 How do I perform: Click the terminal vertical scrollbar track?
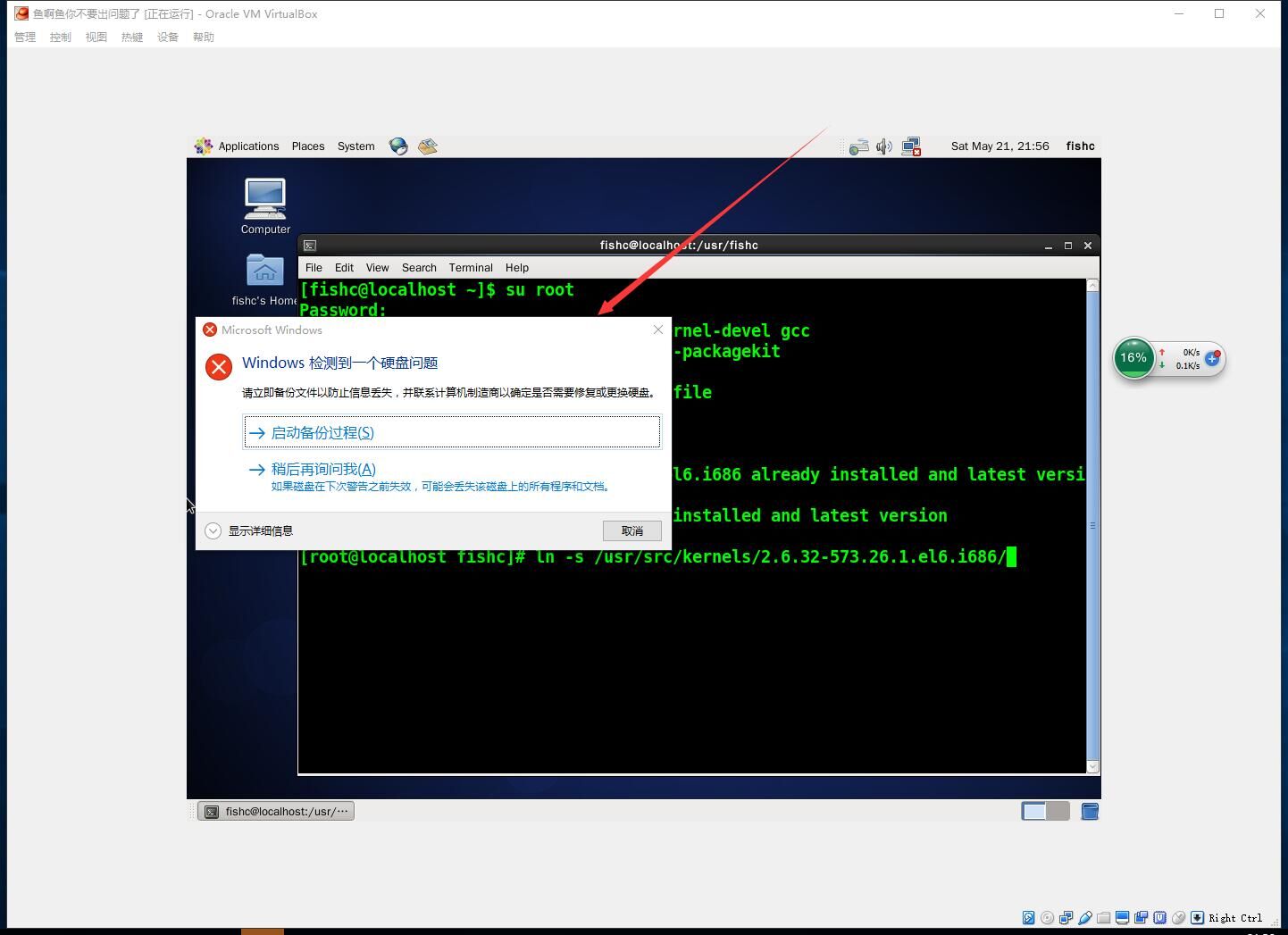pyautogui.click(x=1092, y=525)
